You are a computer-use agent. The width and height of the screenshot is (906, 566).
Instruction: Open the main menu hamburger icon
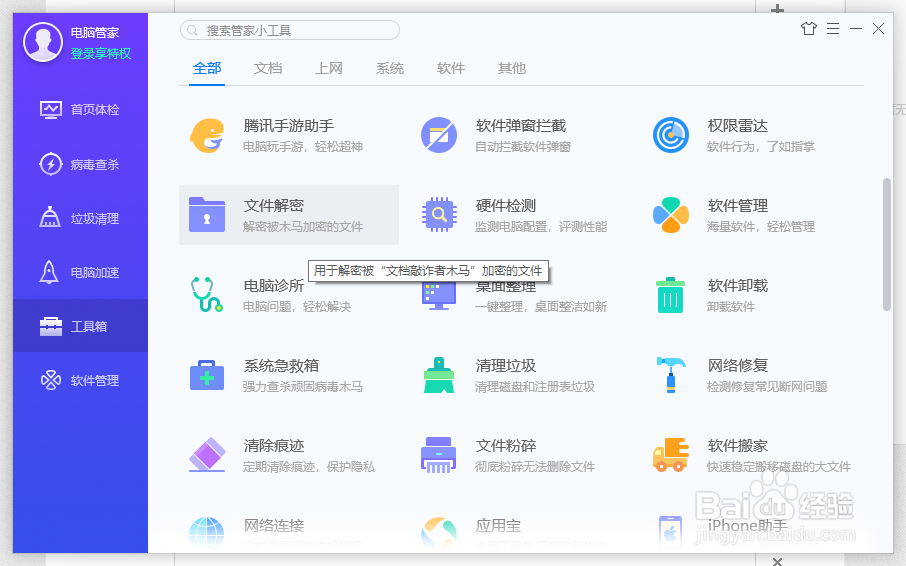click(x=833, y=28)
